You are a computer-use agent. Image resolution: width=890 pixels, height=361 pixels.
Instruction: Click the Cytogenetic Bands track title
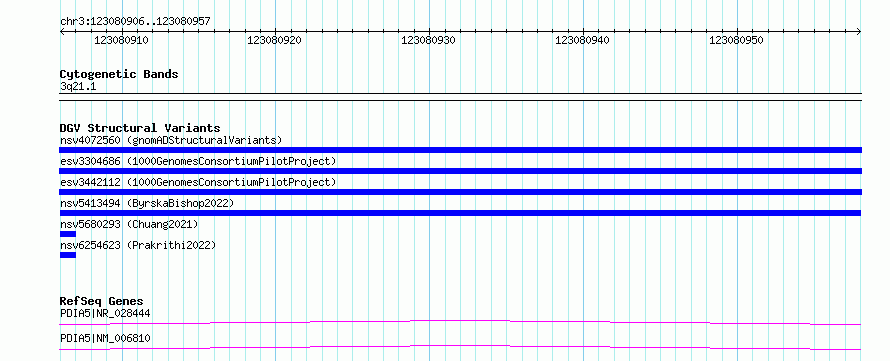pos(119,74)
